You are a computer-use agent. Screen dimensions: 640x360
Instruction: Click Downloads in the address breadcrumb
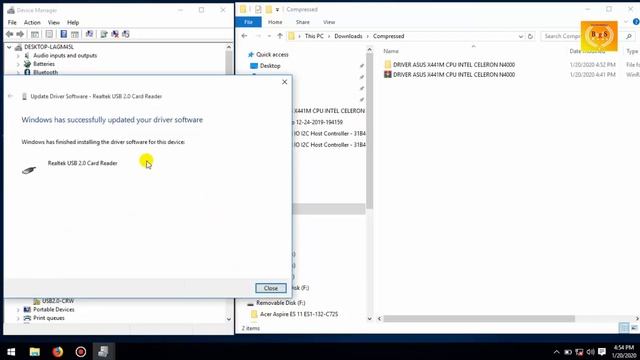tap(348, 36)
